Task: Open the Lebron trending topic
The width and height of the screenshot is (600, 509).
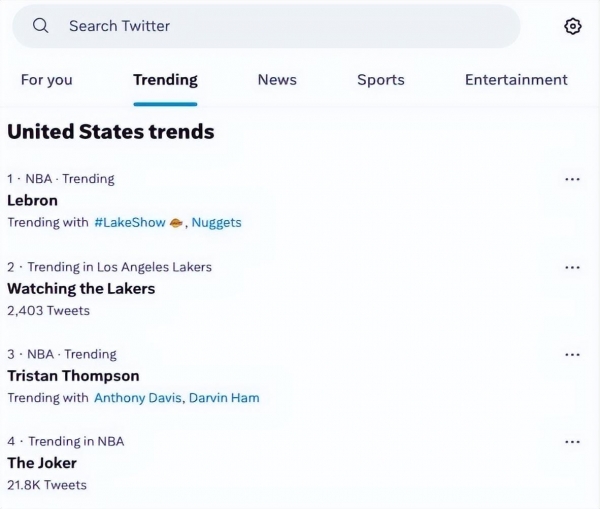Action: (x=33, y=200)
